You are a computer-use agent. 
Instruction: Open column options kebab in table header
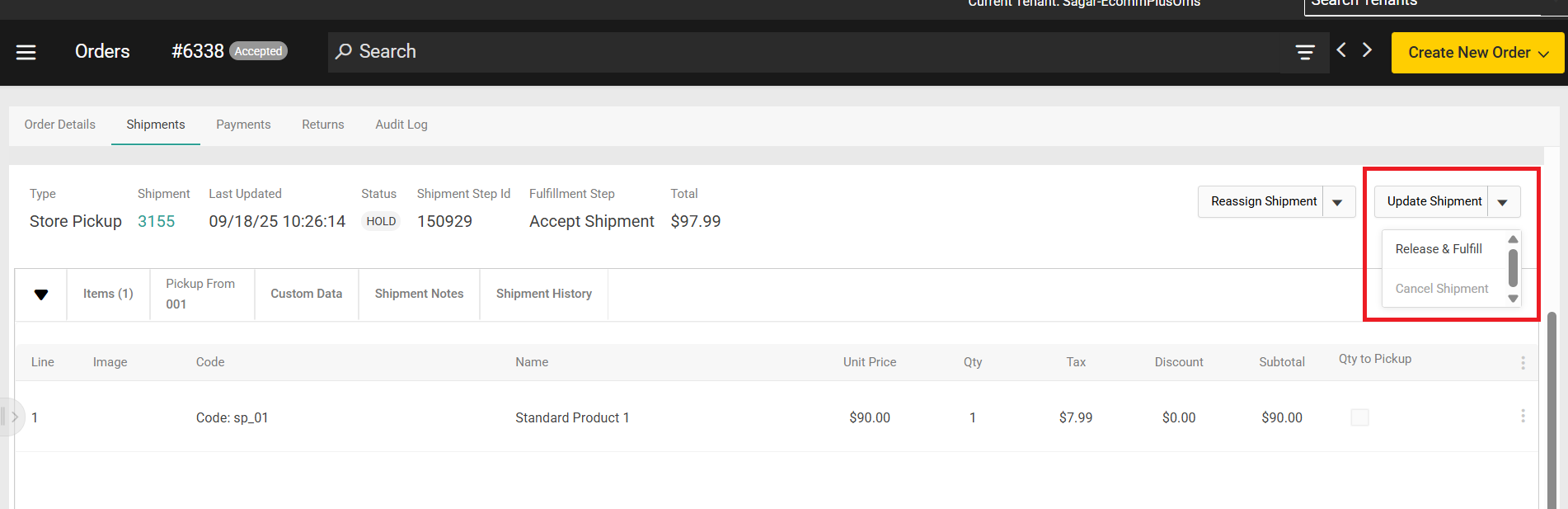(1523, 363)
